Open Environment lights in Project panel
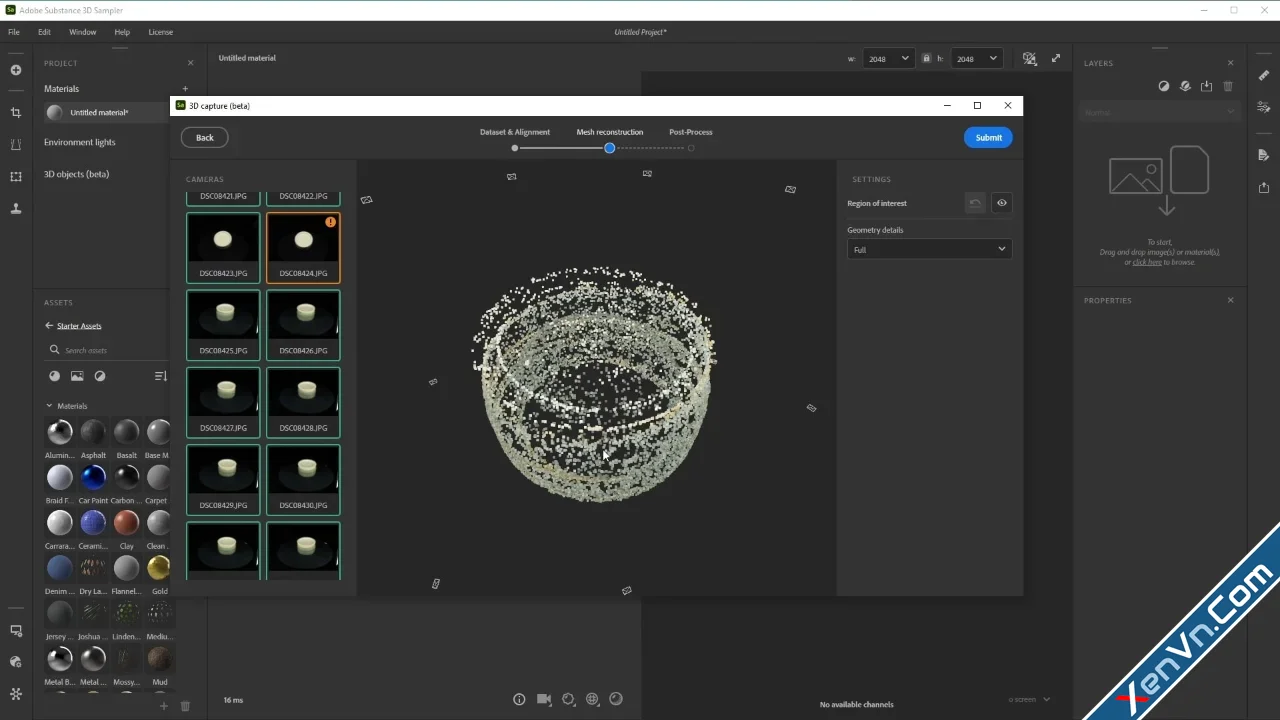 pos(79,142)
